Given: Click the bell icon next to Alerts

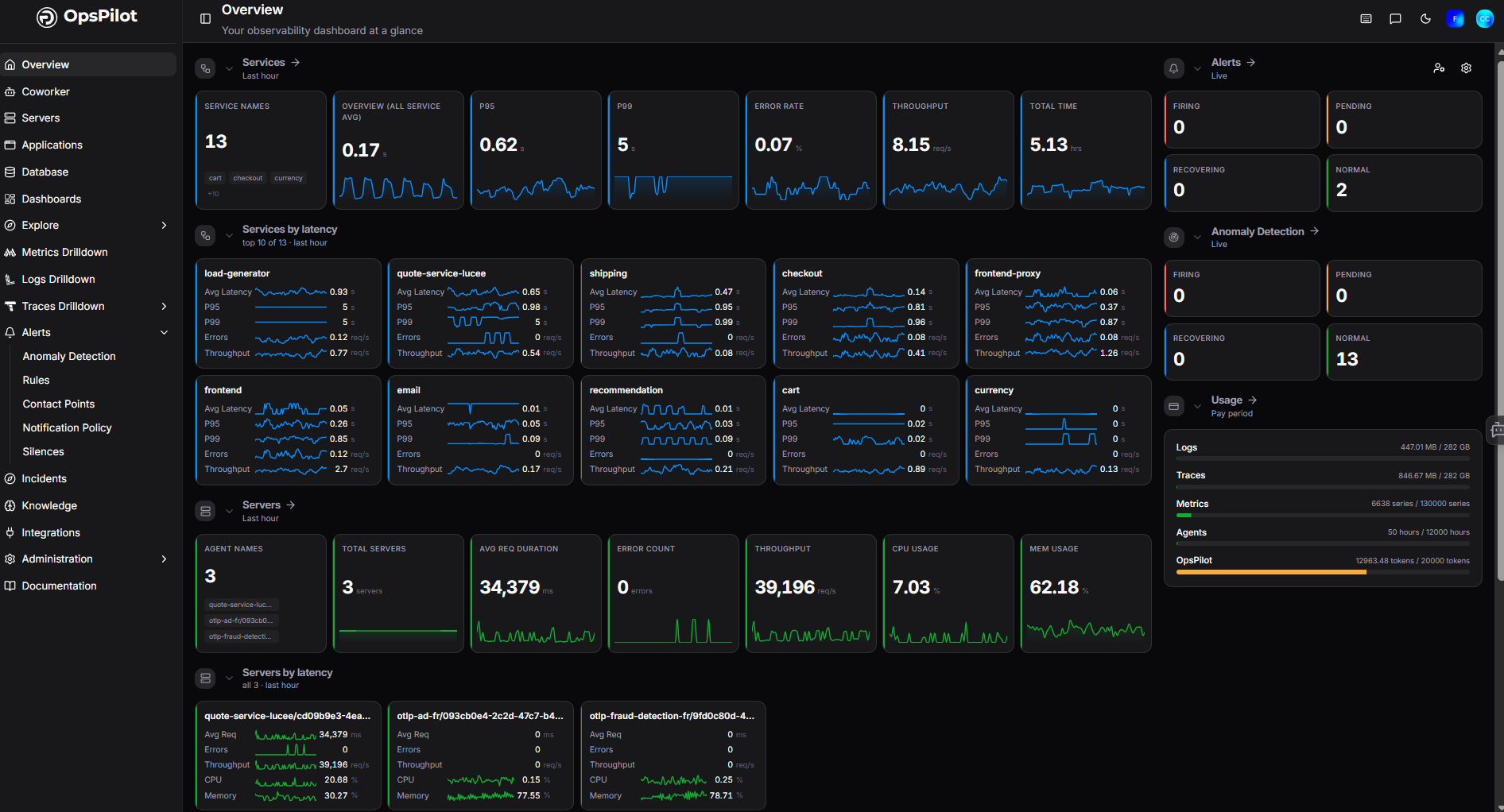Looking at the screenshot, I should [x=1173, y=68].
